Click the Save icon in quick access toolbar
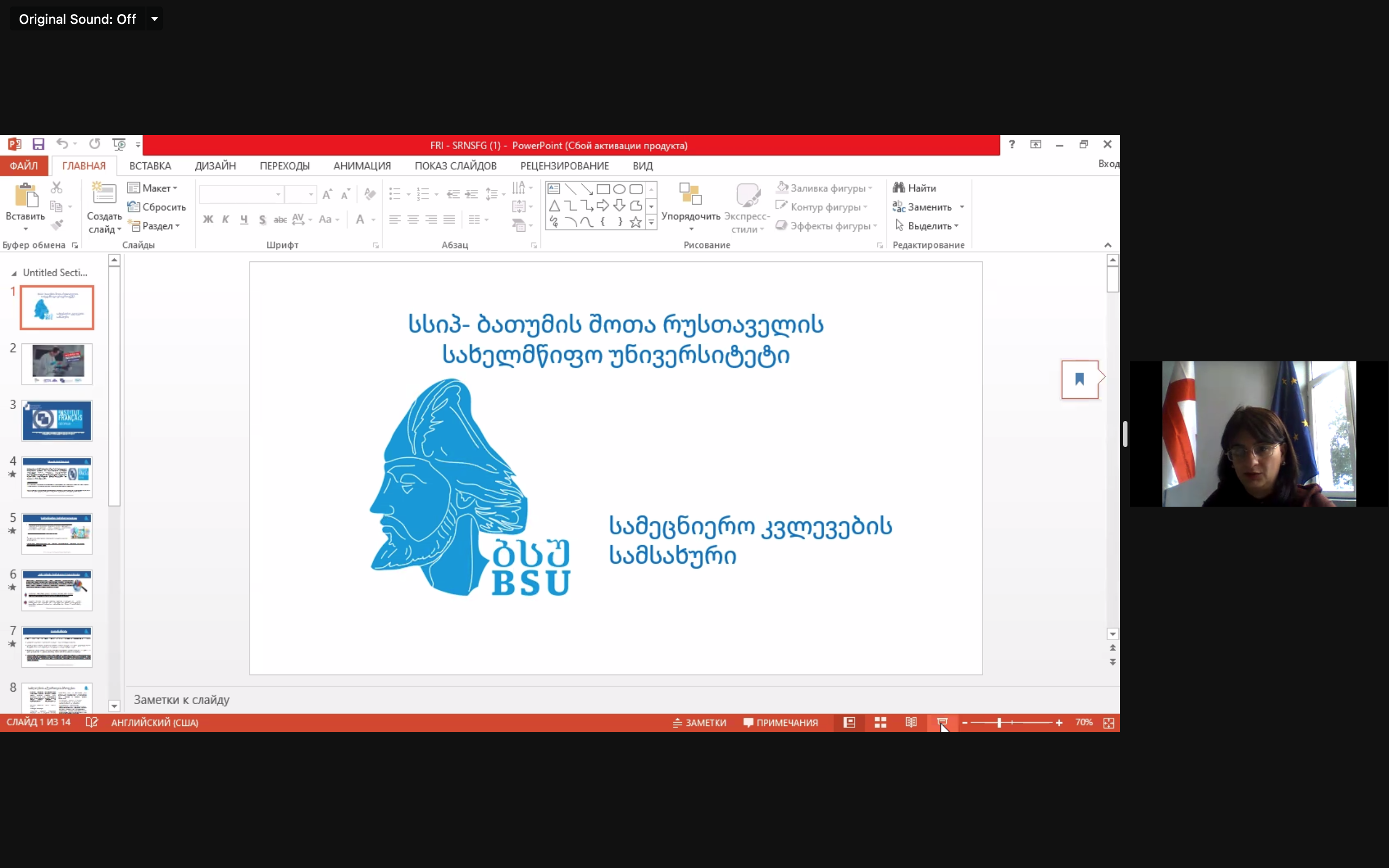 coord(39,144)
